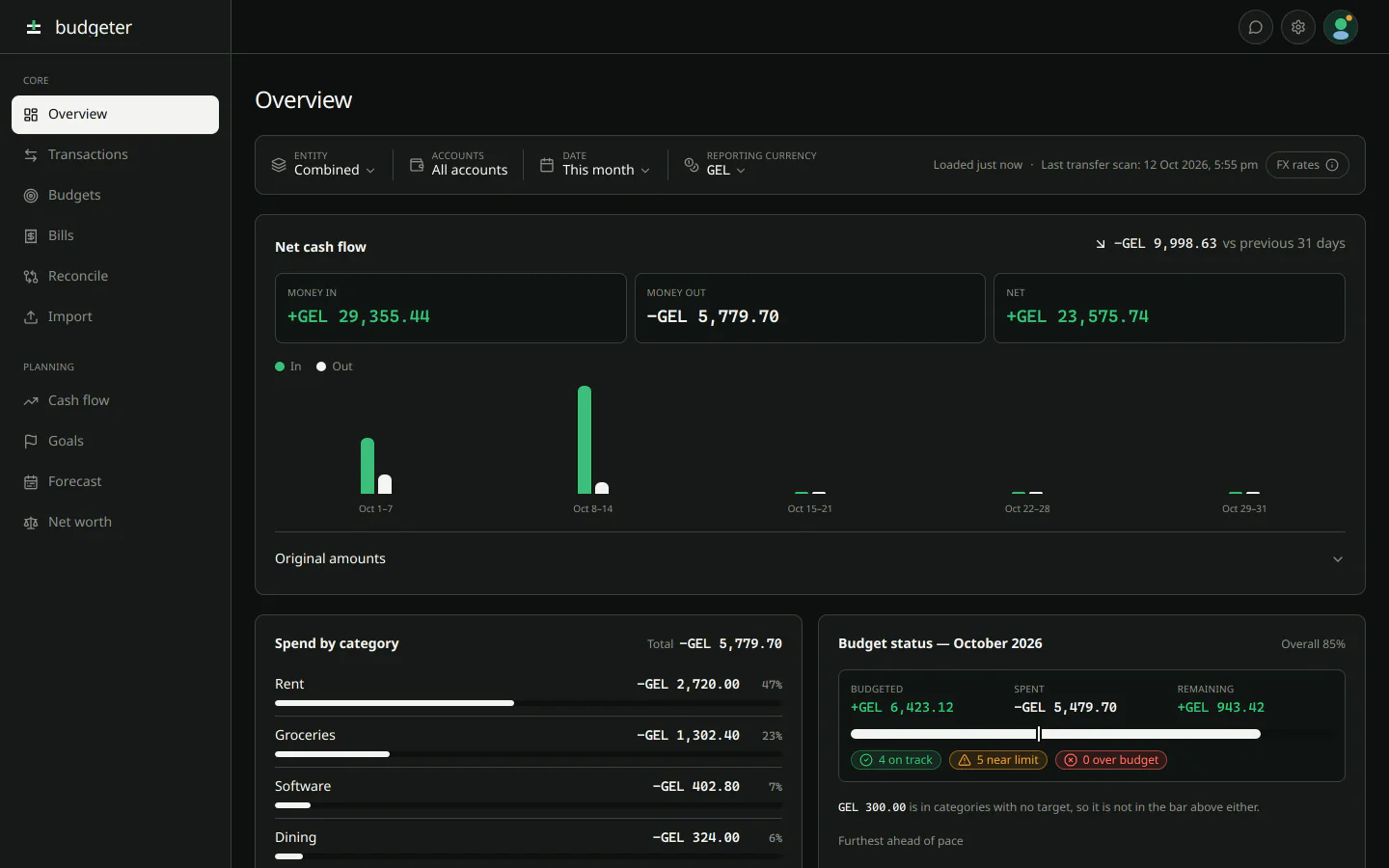Filter by 4 on track budgets
The image size is (1389, 868).
[896, 760]
